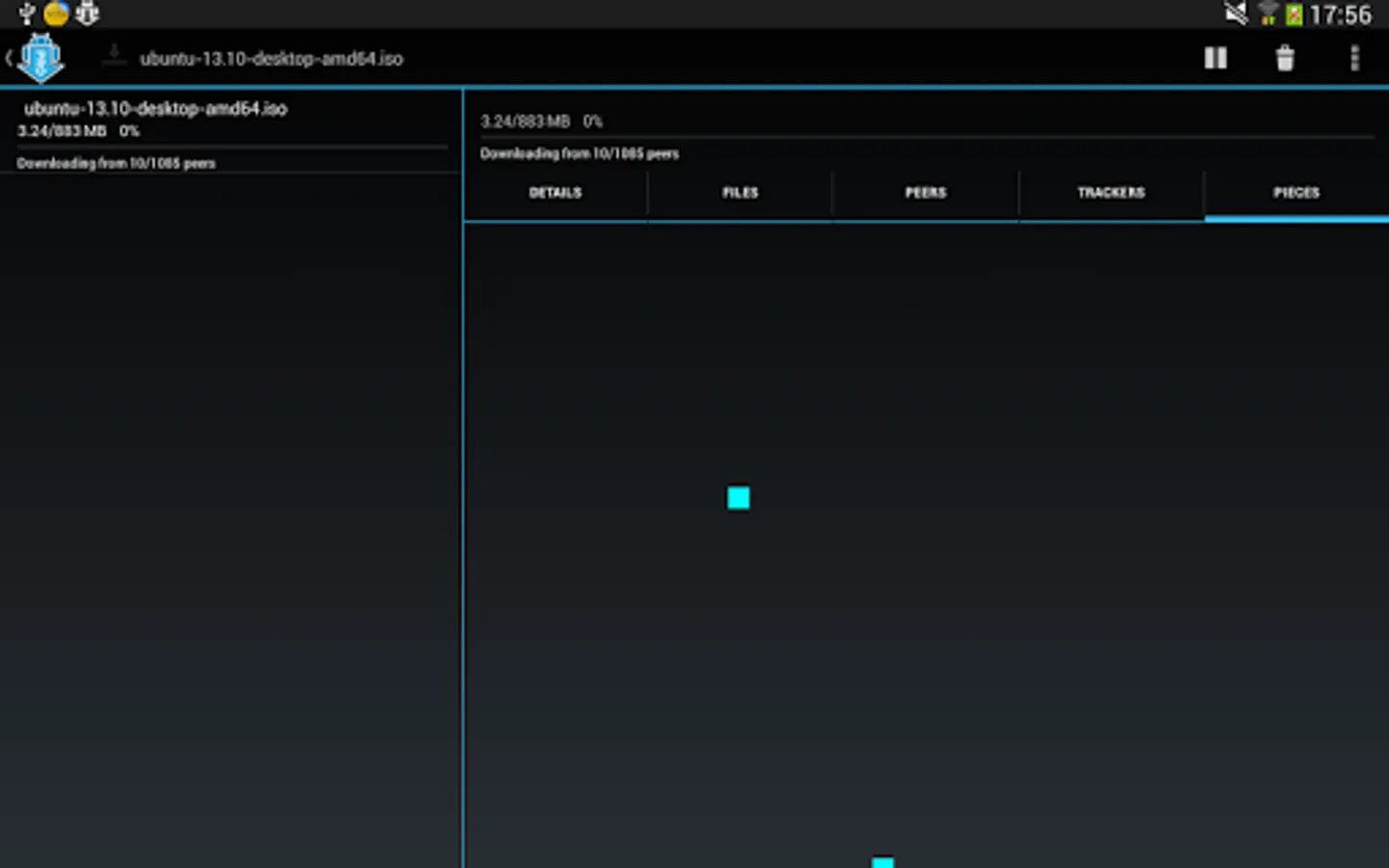Image resolution: width=1389 pixels, height=868 pixels.
Task: Delete the torrent with the trash icon
Action: 1285,59
